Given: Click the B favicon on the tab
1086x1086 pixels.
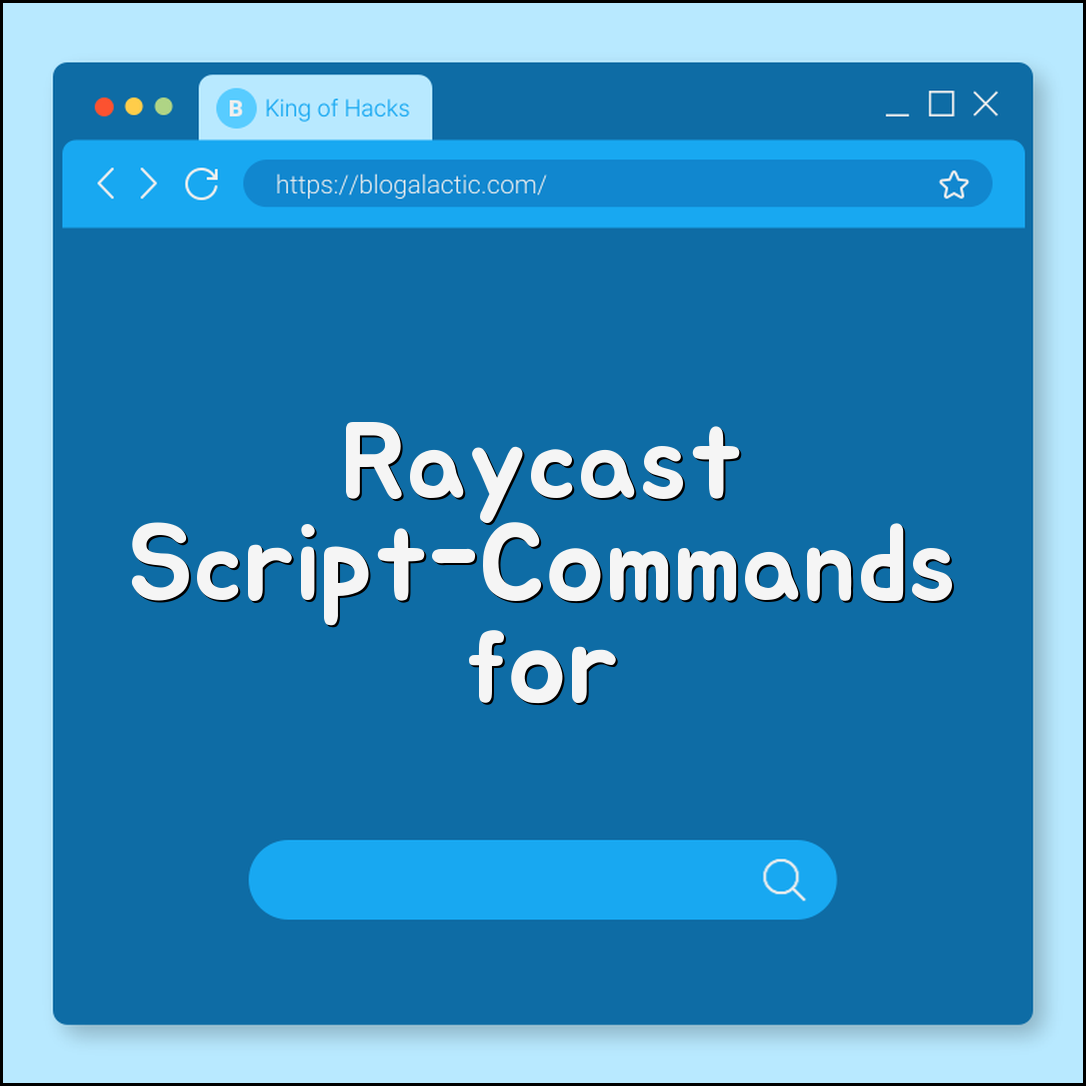Looking at the screenshot, I should tap(236, 108).
